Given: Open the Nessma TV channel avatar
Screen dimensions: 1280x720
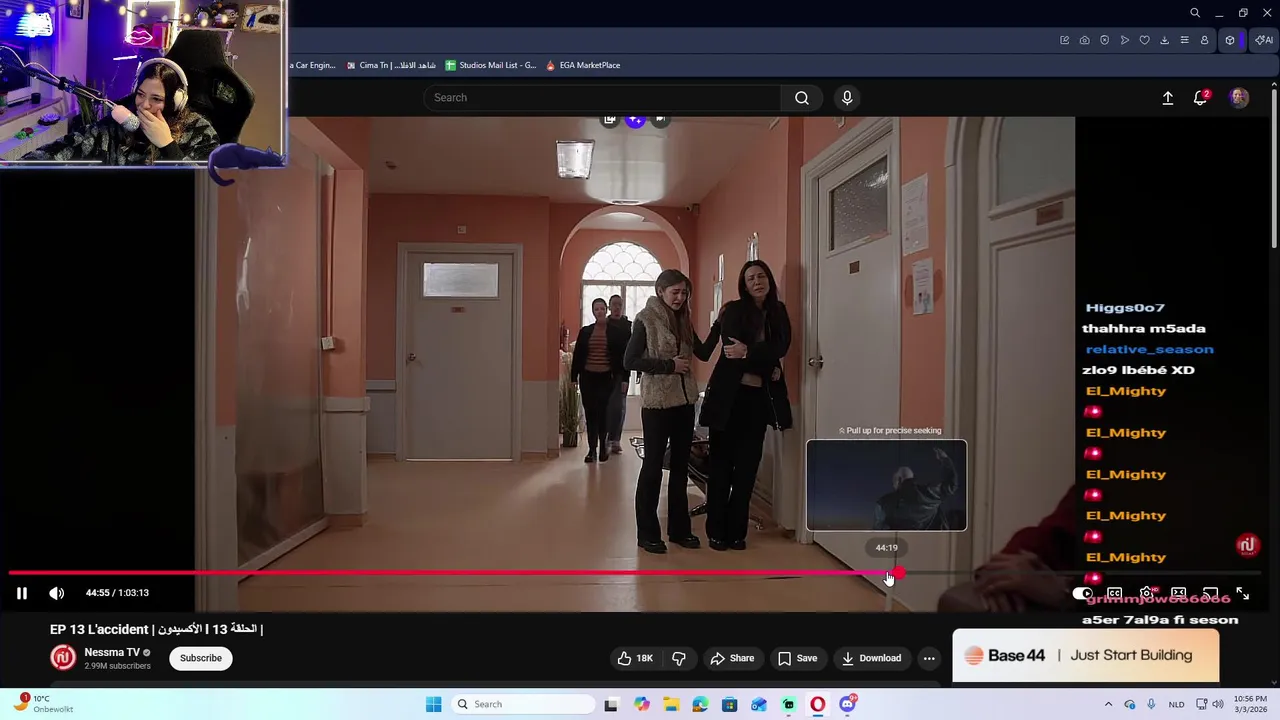Looking at the screenshot, I should click(x=63, y=657).
